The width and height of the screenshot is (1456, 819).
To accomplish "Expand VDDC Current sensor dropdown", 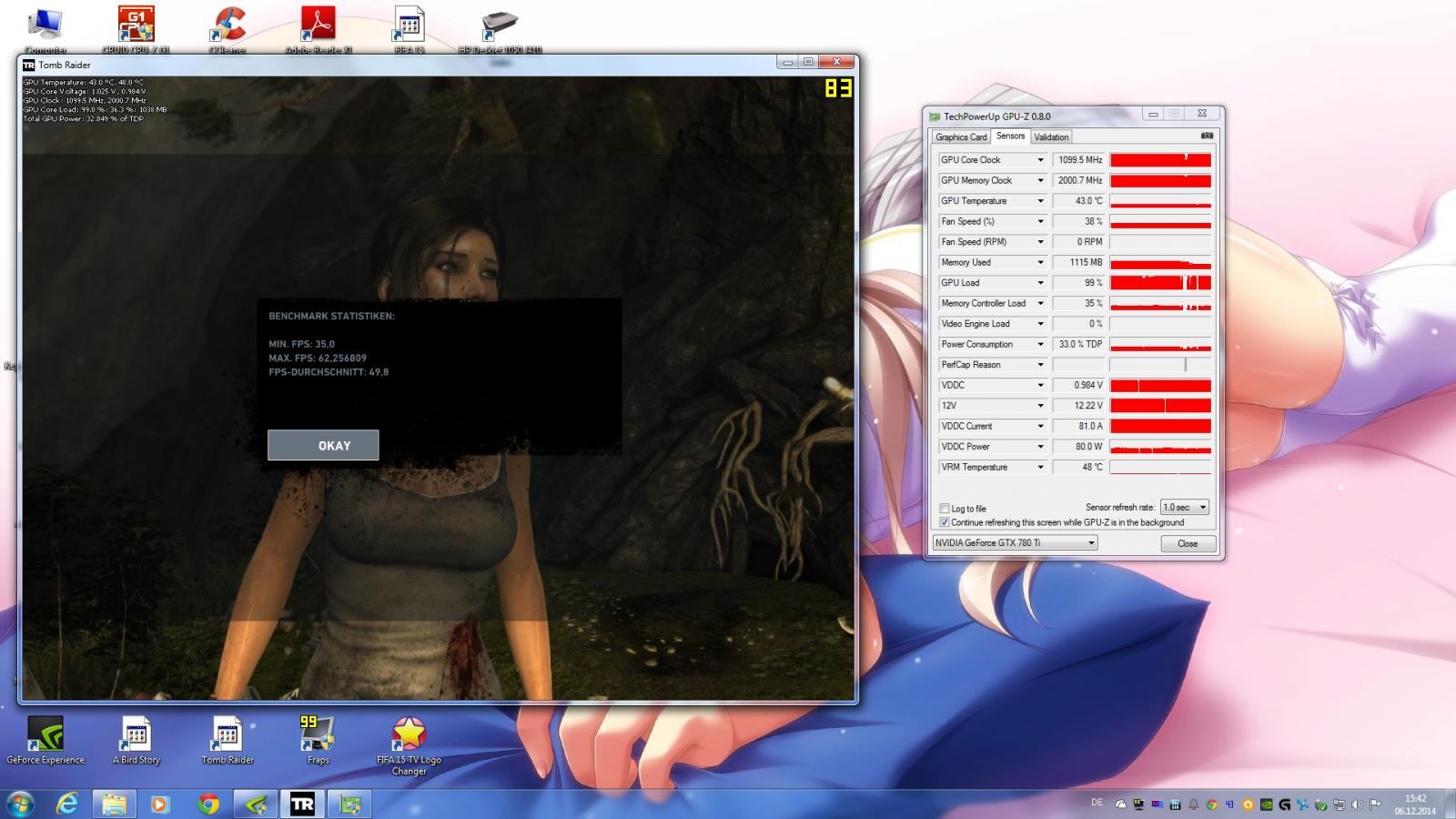I will 1040,426.
